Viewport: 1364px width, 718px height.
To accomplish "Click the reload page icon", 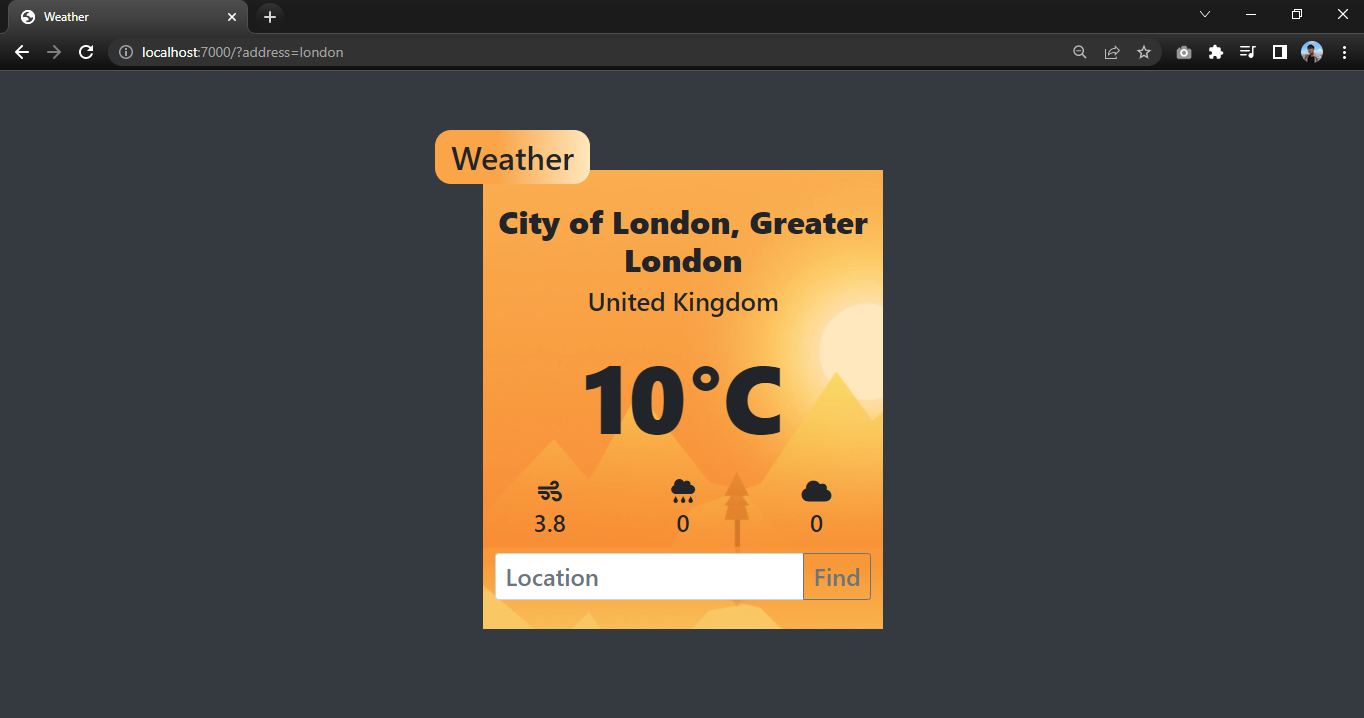I will pos(86,52).
